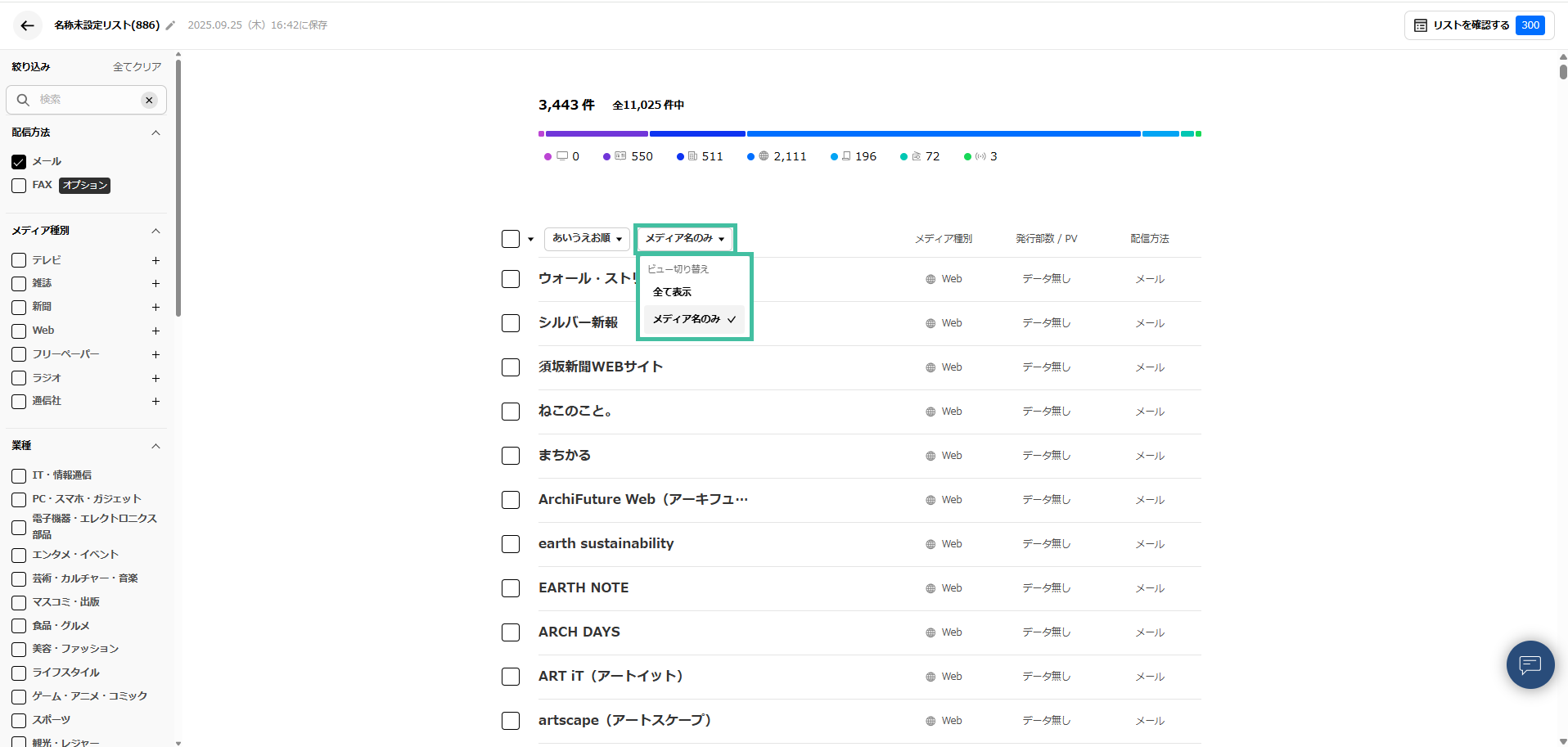Select the TV media count icon showing 0
This screenshot has width=1568, height=747.
click(x=561, y=155)
